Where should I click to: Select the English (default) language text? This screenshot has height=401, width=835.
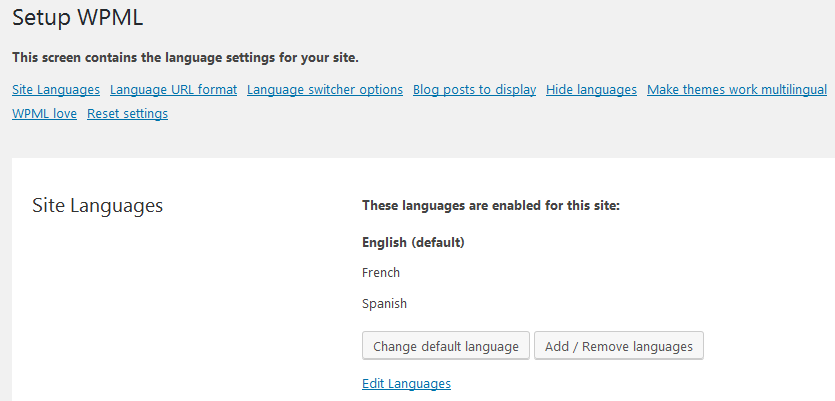pyautogui.click(x=413, y=242)
